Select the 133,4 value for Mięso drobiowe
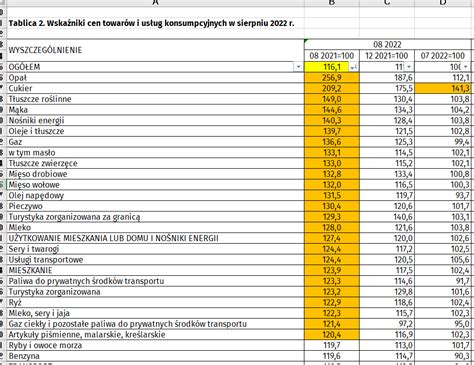The height and width of the screenshot is (365, 474). click(x=387, y=174)
